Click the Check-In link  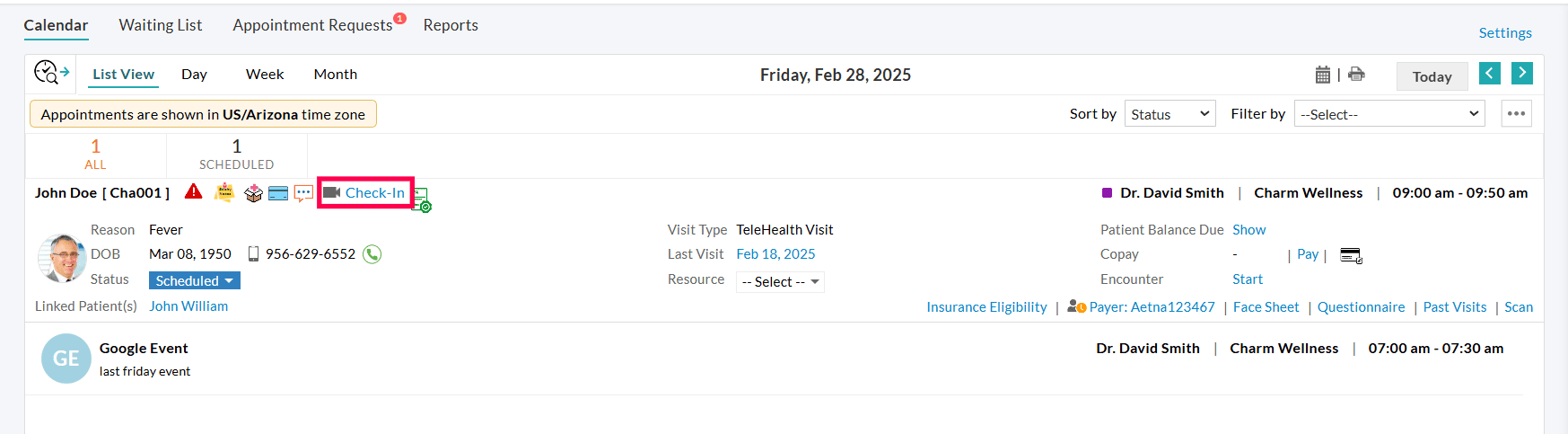(x=374, y=193)
